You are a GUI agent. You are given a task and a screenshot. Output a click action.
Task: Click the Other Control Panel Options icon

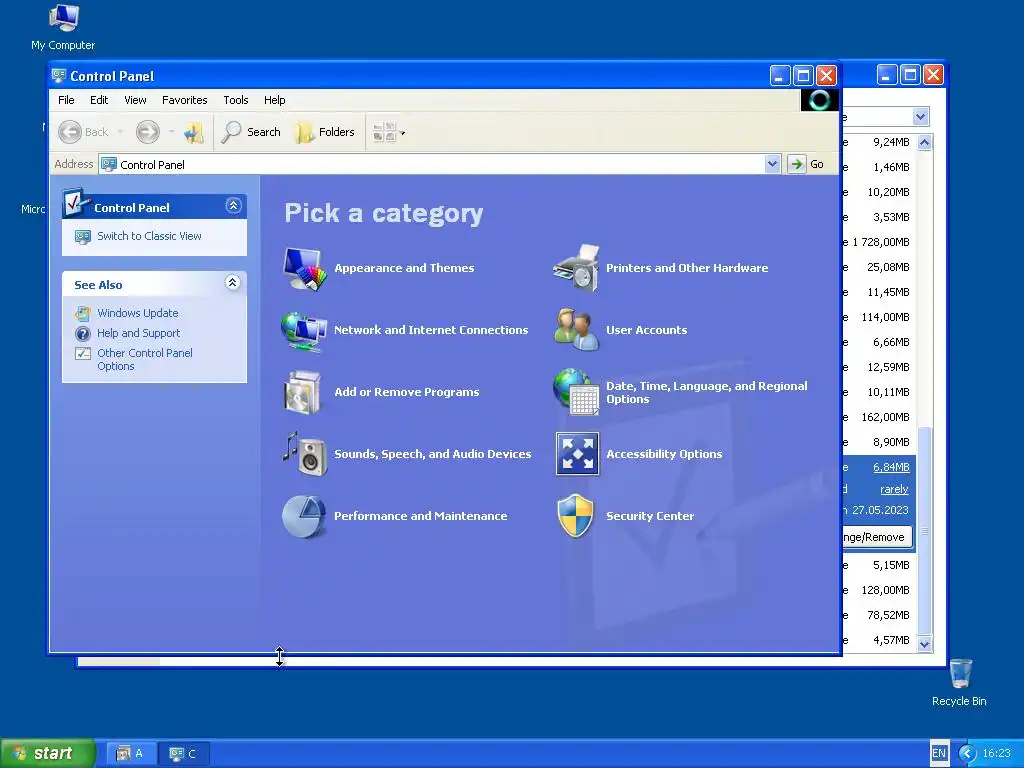click(x=83, y=354)
